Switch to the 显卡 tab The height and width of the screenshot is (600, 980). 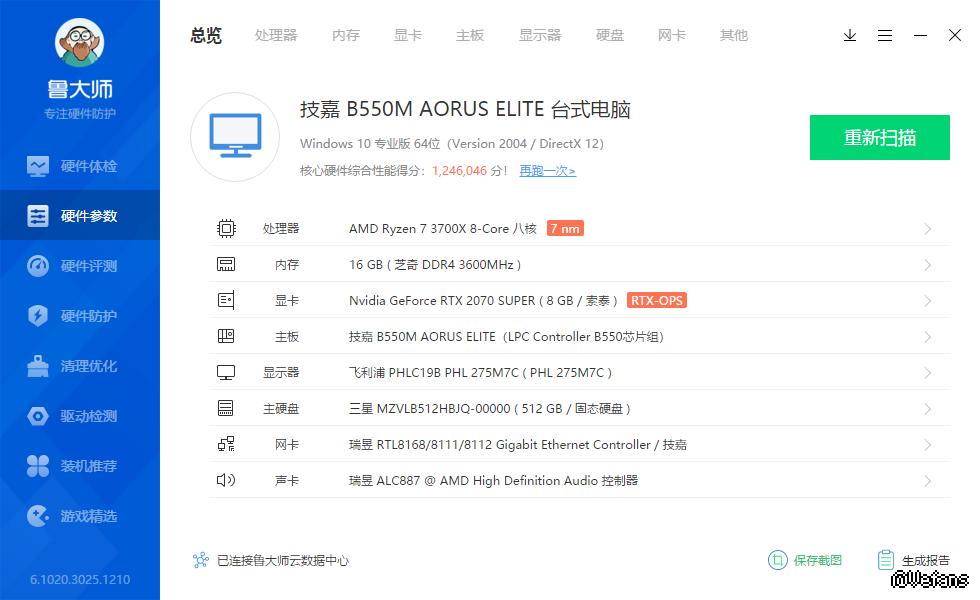click(408, 36)
